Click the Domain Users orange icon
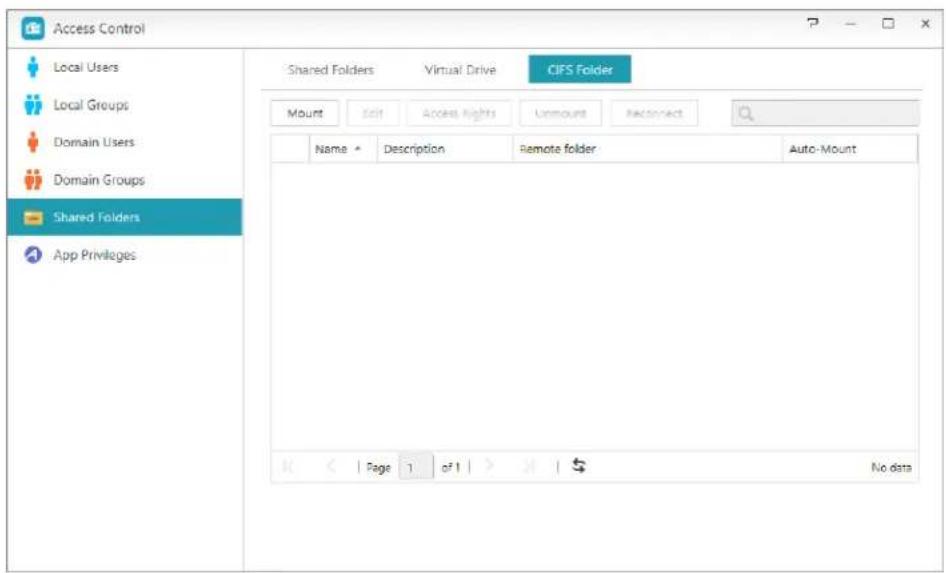Image resolution: width=946 pixels, height=573 pixels. point(33,142)
